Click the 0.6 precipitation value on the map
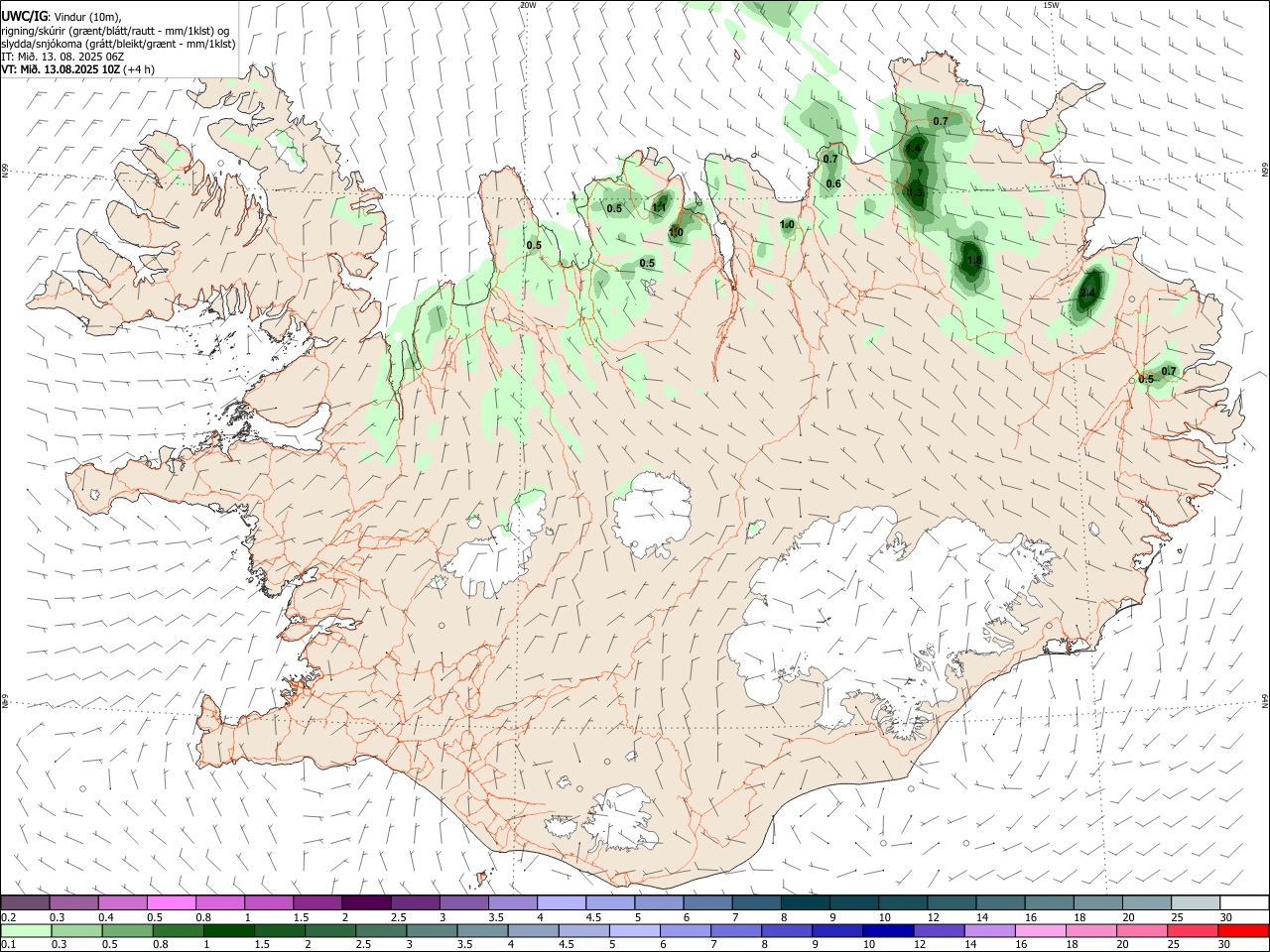Image resolution: width=1270 pixels, height=952 pixels. tap(833, 183)
